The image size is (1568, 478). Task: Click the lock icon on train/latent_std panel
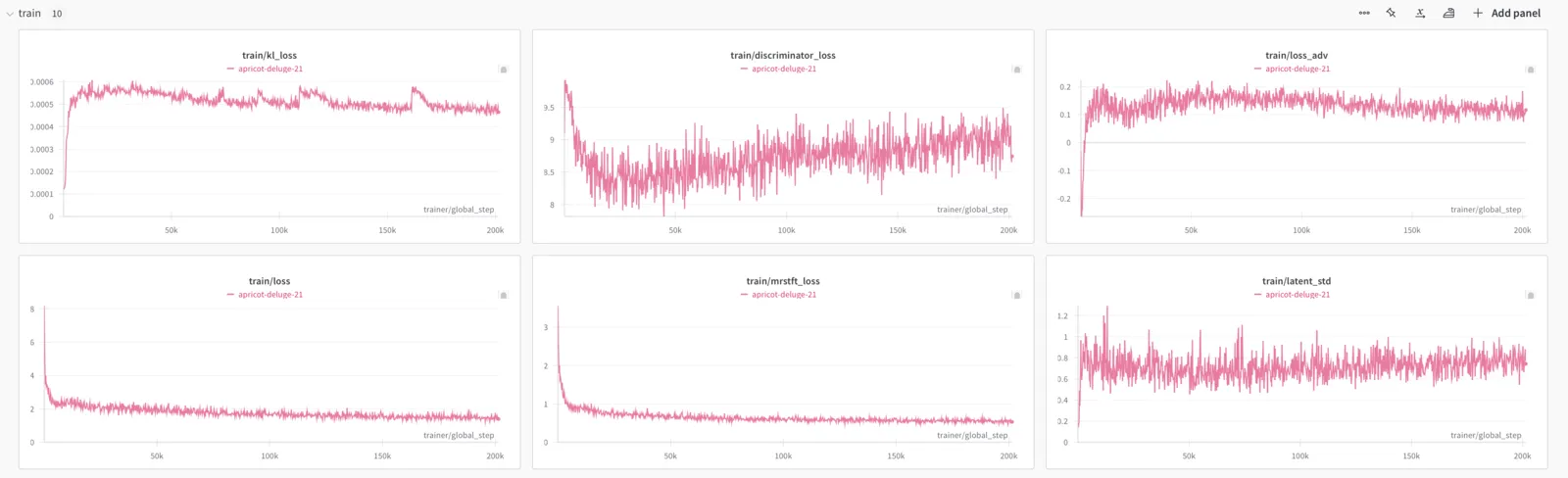[1531, 295]
